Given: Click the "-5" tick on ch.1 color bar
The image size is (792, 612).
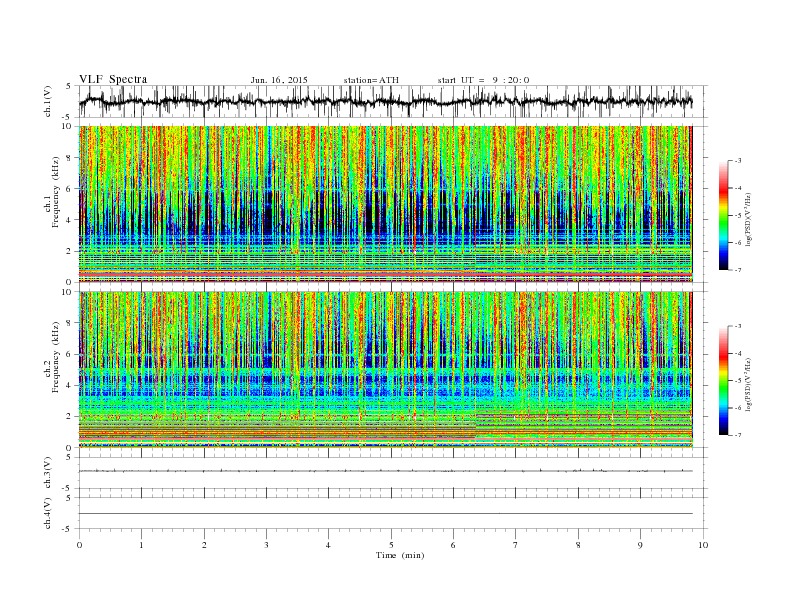Looking at the screenshot, I should coord(737,216).
